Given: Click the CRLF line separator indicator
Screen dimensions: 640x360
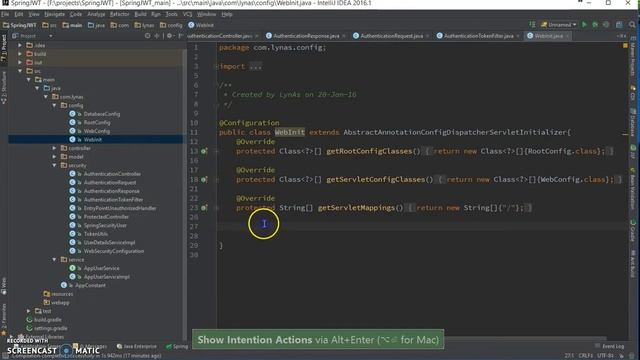Looking at the screenshot, I should tap(586, 356).
